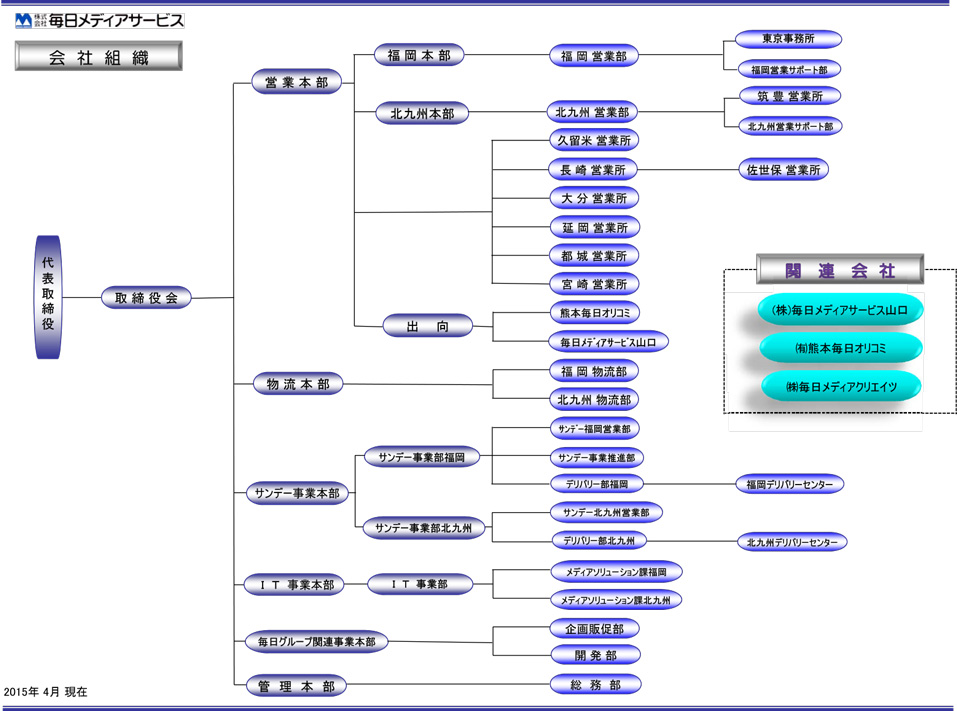957x711 pixels.
Task: Click メディアソリューション課福岡 node
Action: pos(616,572)
